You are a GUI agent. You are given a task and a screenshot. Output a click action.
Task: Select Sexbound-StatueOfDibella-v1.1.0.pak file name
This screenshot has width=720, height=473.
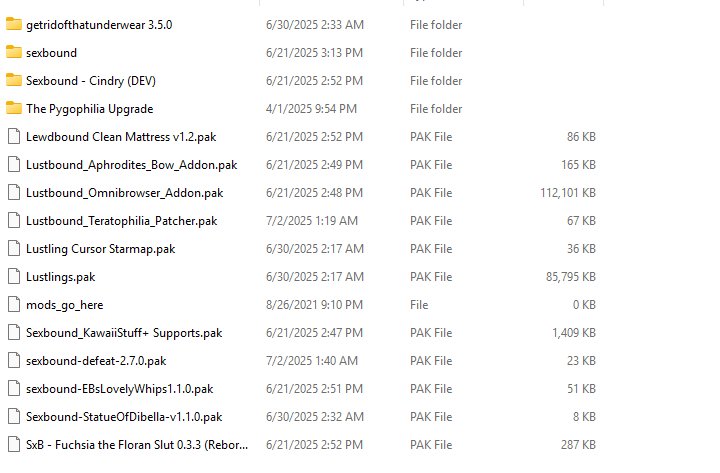[x=124, y=417]
